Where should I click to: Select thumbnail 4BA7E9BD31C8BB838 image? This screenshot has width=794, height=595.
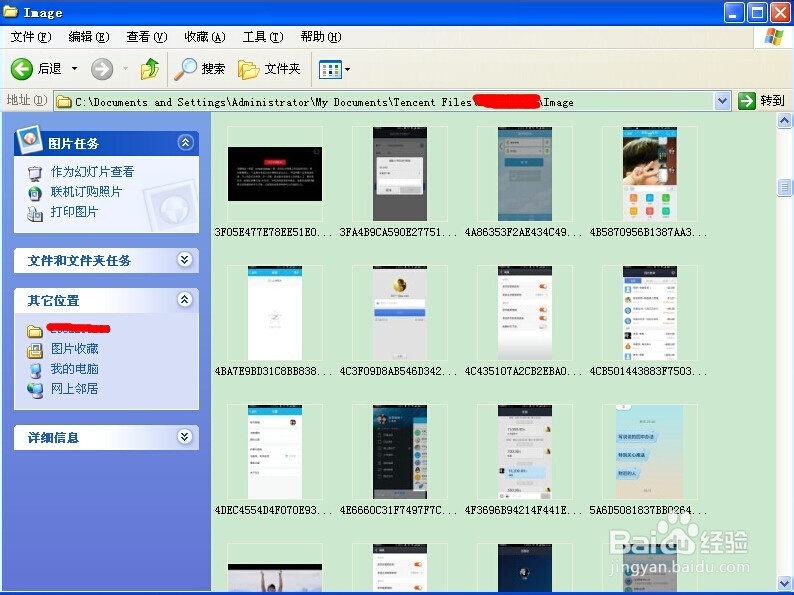click(x=274, y=313)
